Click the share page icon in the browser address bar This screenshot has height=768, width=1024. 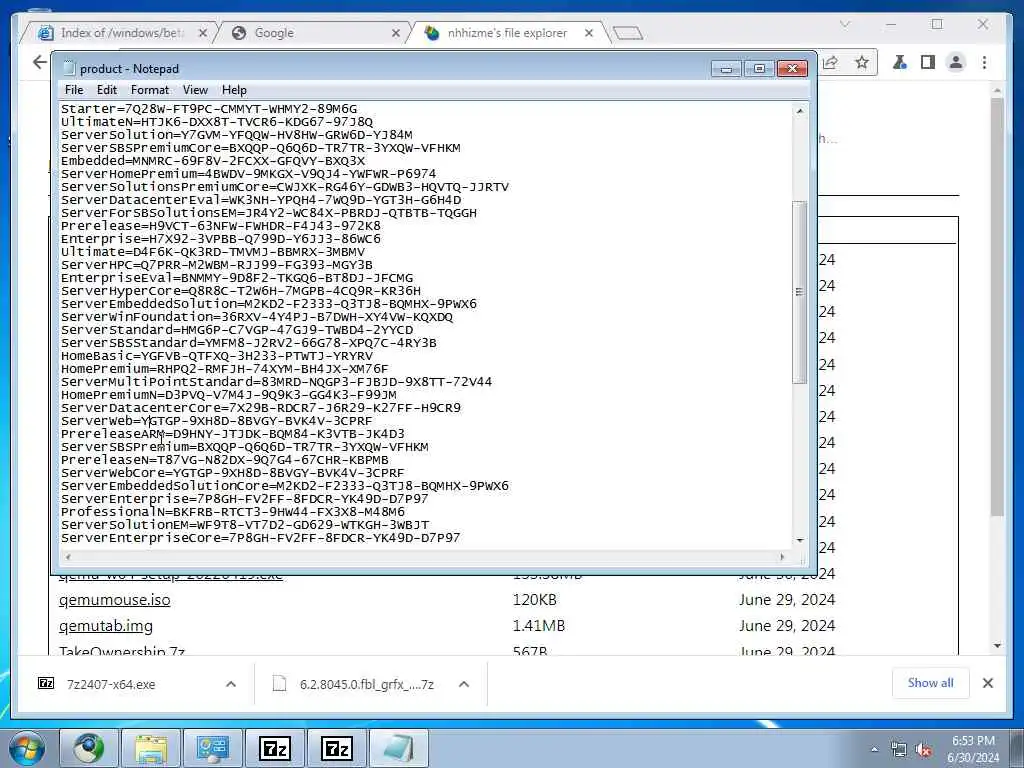[831, 62]
